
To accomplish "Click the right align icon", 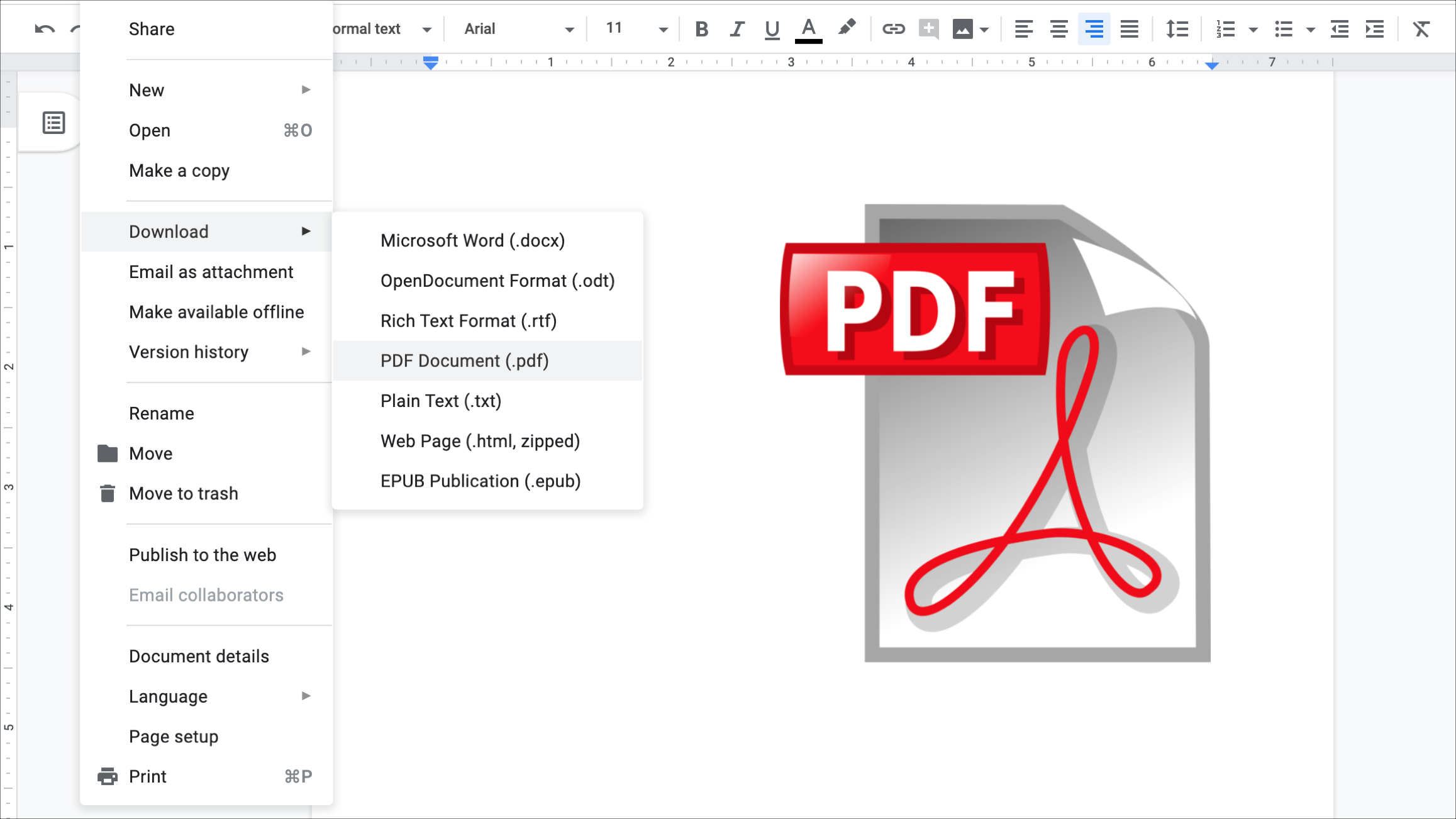I will point(1094,29).
